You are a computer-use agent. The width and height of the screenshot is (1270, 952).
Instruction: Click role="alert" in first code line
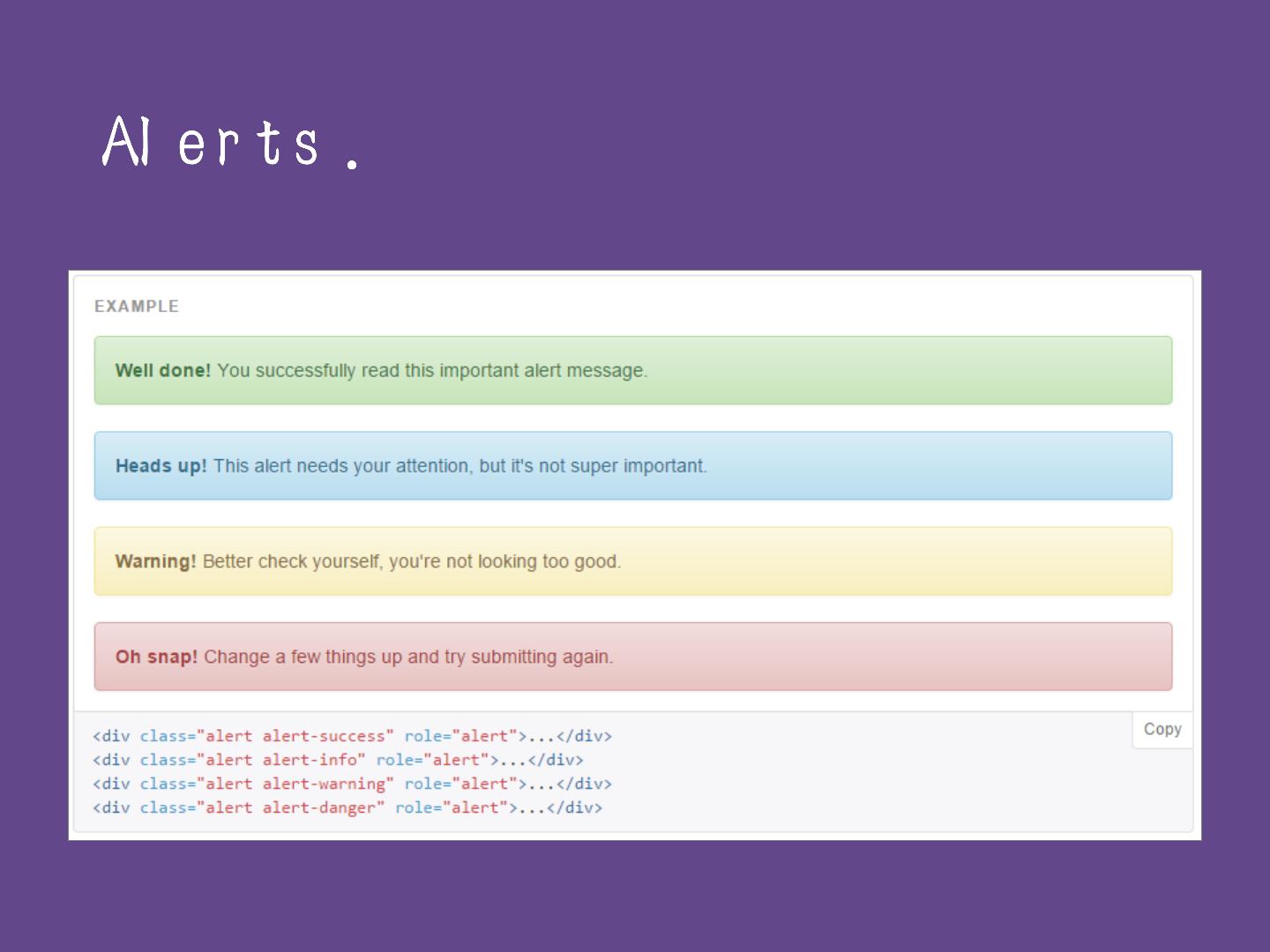point(460,736)
